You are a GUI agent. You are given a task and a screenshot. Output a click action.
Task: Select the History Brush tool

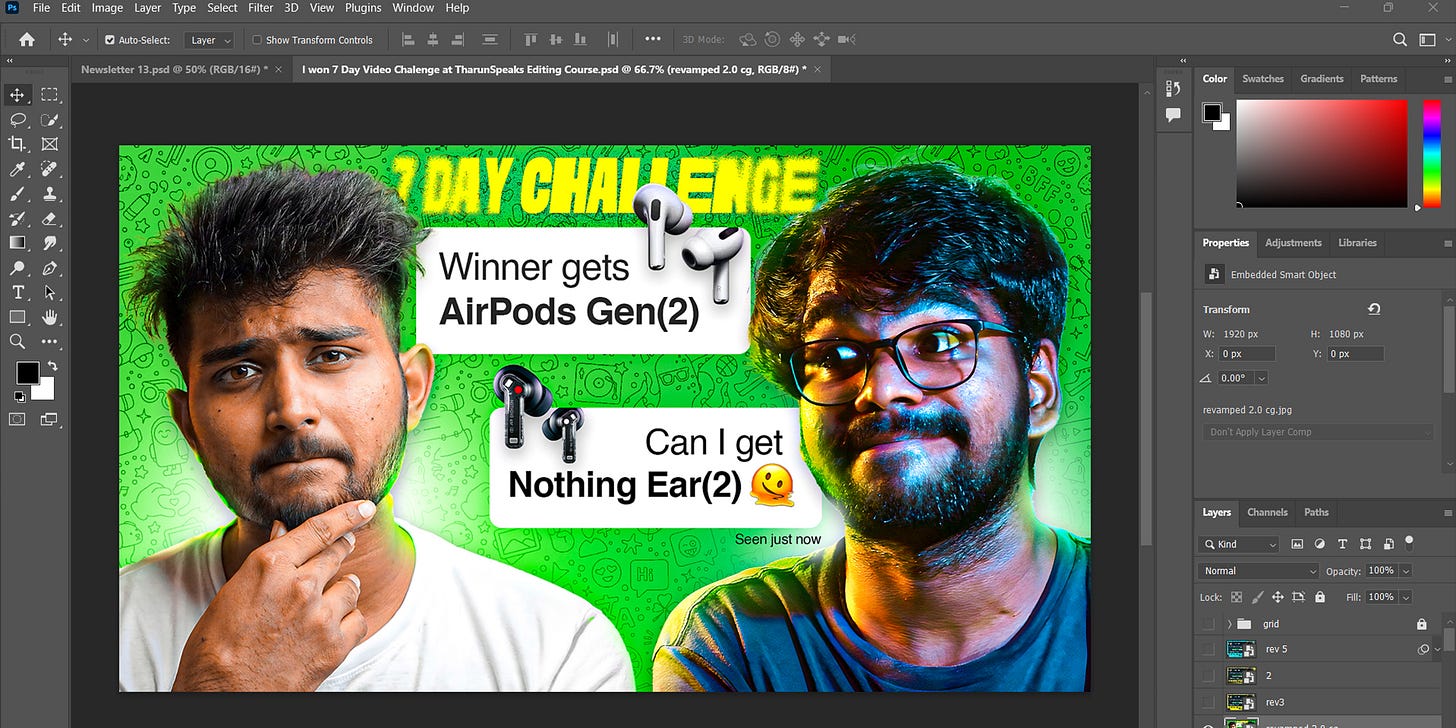tap(18, 218)
